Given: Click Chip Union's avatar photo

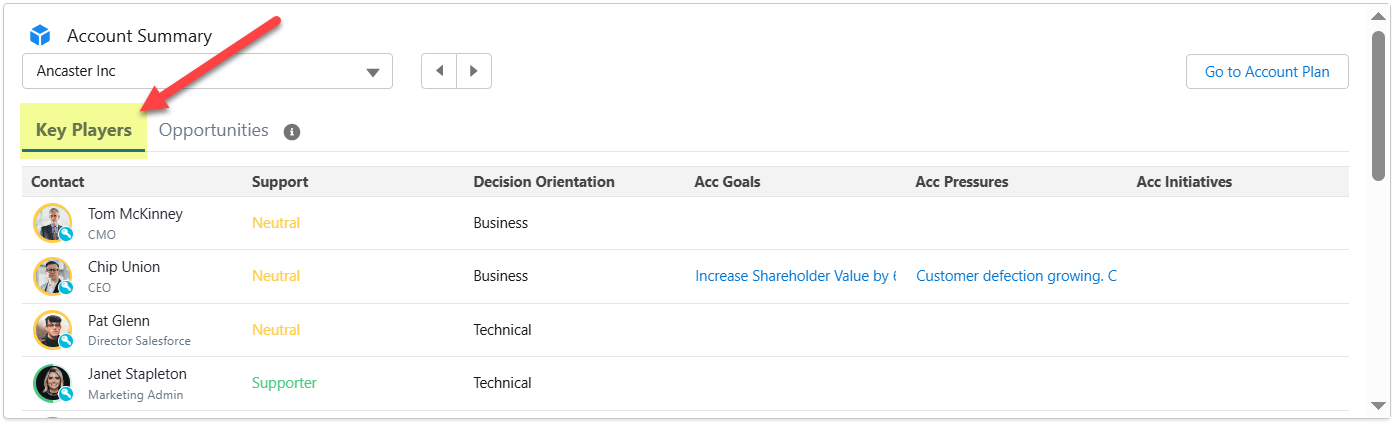Looking at the screenshot, I should (x=52, y=276).
